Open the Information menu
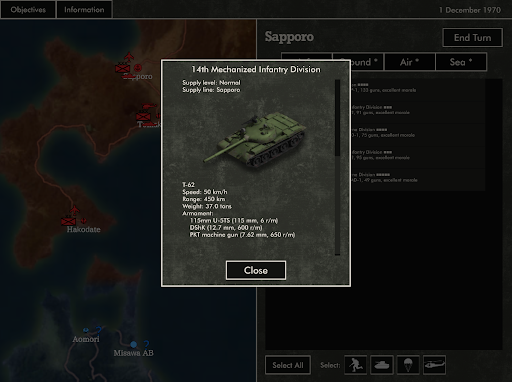Image resolution: width=512 pixels, height=382 pixels. pos(84,9)
